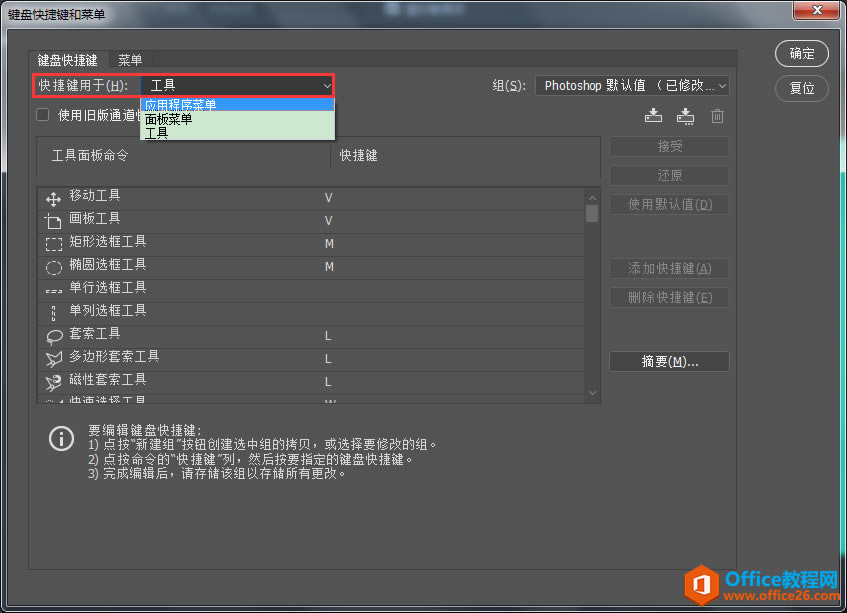The image size is (847, 613).
Task: Save all changes to current shortcut set
Action: [x=653, y=116]
